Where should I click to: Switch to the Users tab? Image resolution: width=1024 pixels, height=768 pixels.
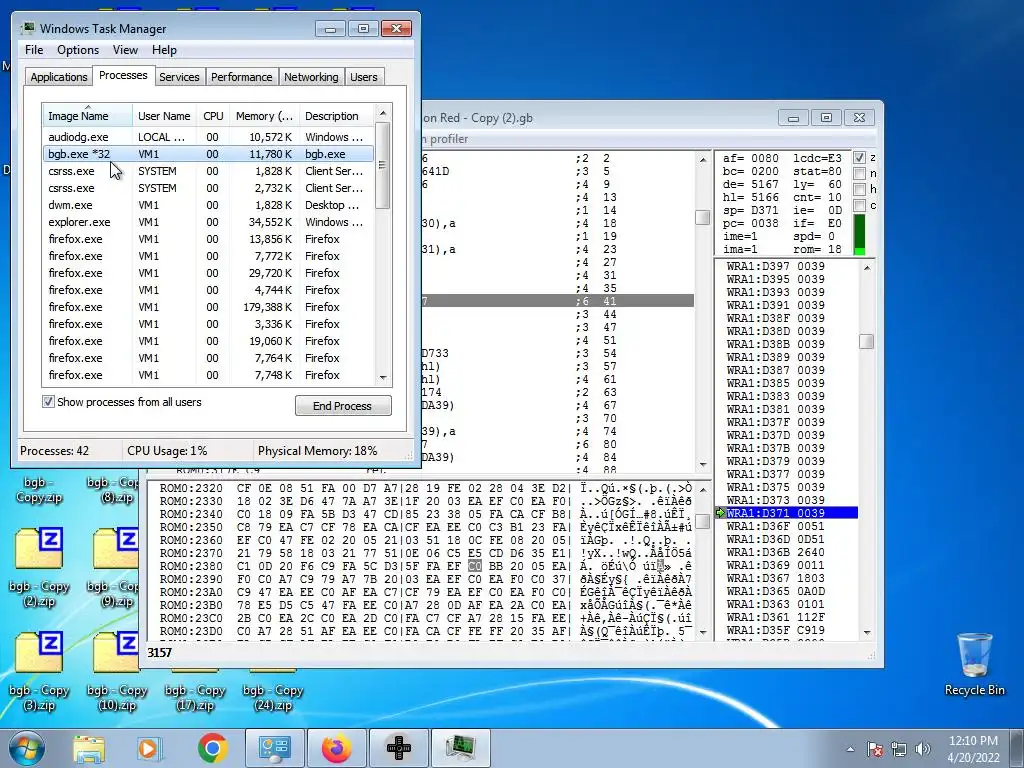coord(364,77)
